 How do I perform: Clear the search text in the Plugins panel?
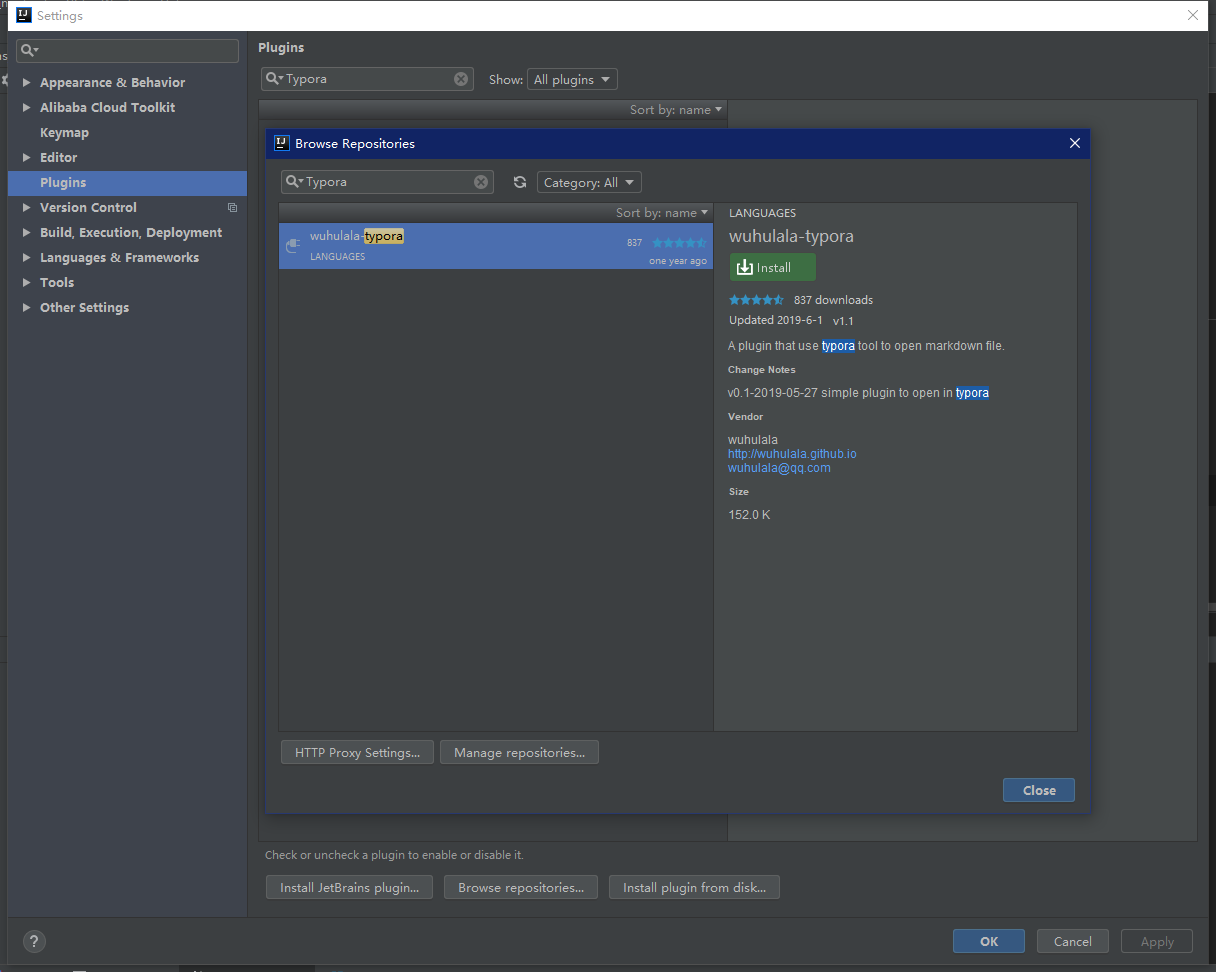pyautogui.click(x=460, y=78)
